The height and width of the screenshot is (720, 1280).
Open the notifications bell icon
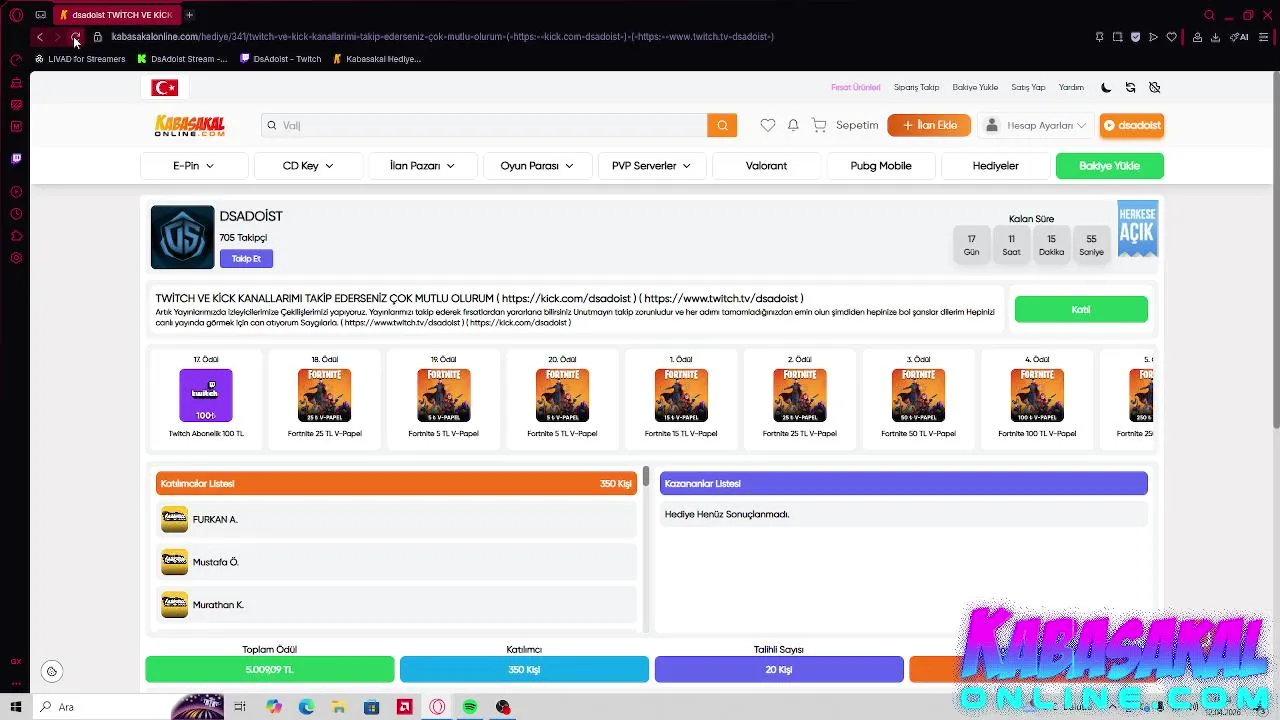(x=793, y=125)
